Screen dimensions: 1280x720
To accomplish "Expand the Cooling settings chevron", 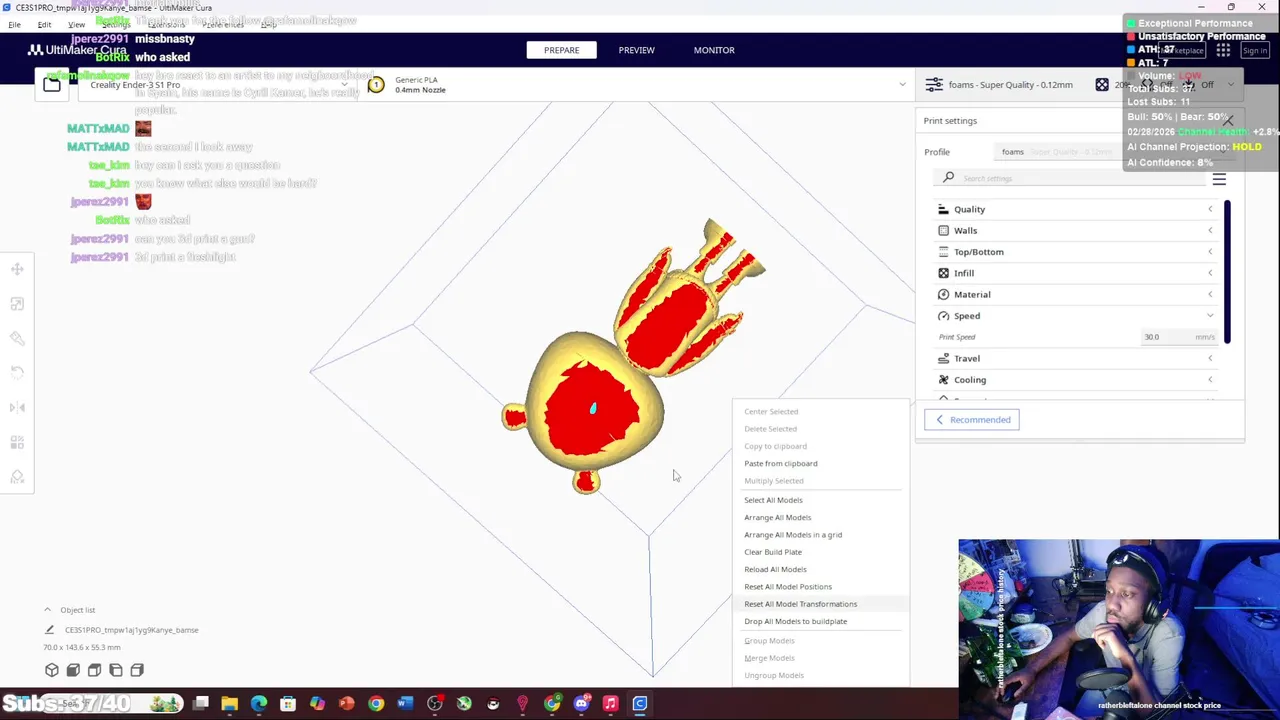I will pos(1210,380).
